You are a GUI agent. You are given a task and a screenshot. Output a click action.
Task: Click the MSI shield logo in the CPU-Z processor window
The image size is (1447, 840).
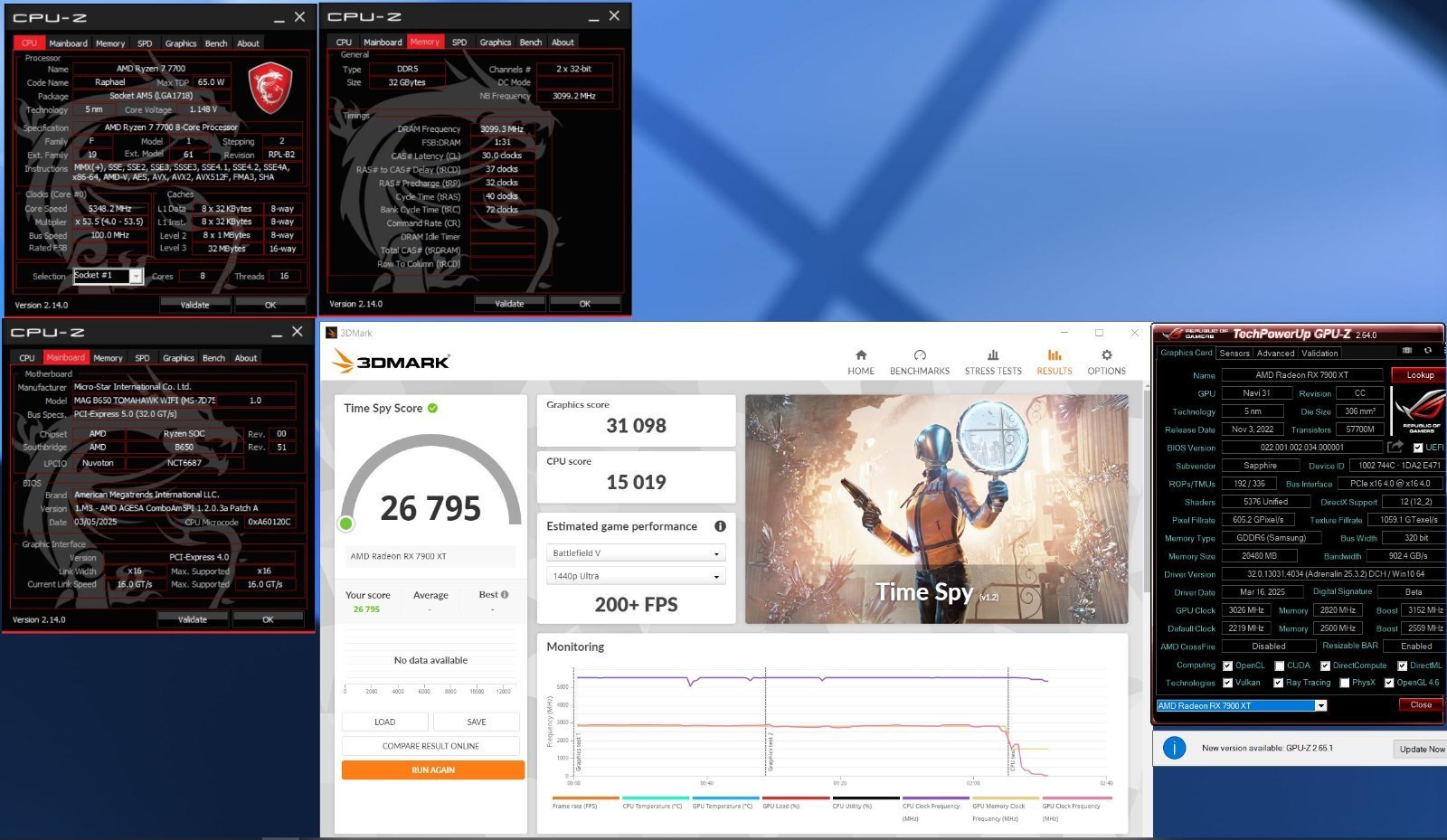270,88
